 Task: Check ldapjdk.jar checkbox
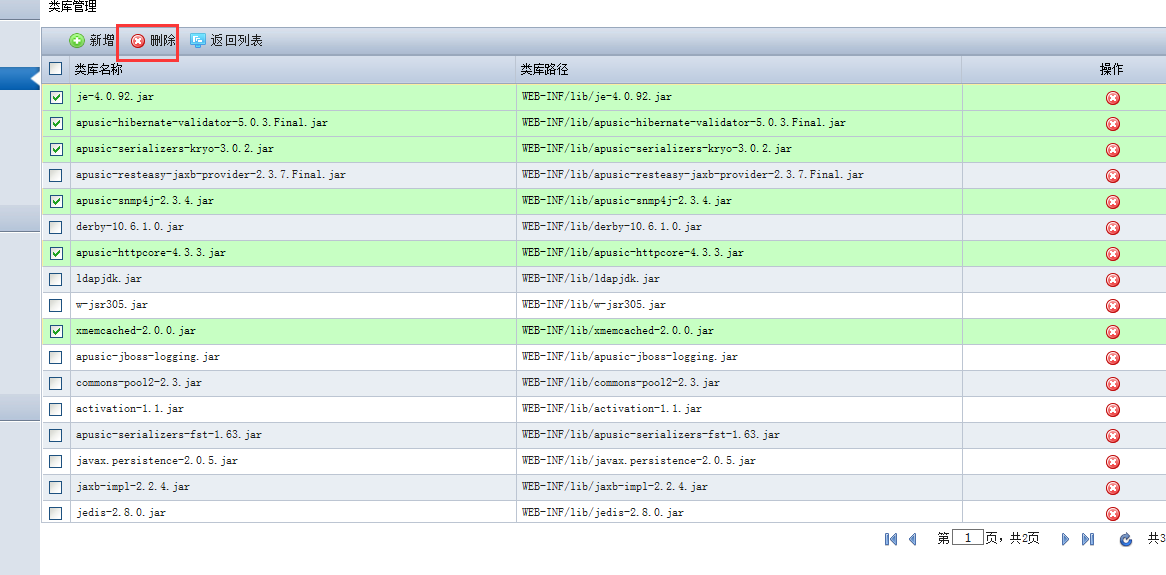click(56, 279)
